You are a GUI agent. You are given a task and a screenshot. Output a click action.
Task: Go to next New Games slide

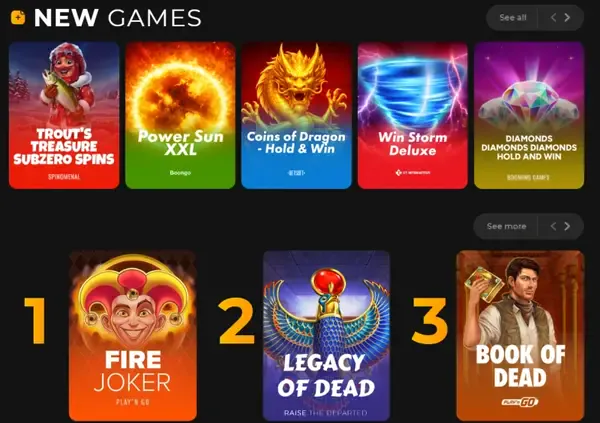(x=567, y=17)
